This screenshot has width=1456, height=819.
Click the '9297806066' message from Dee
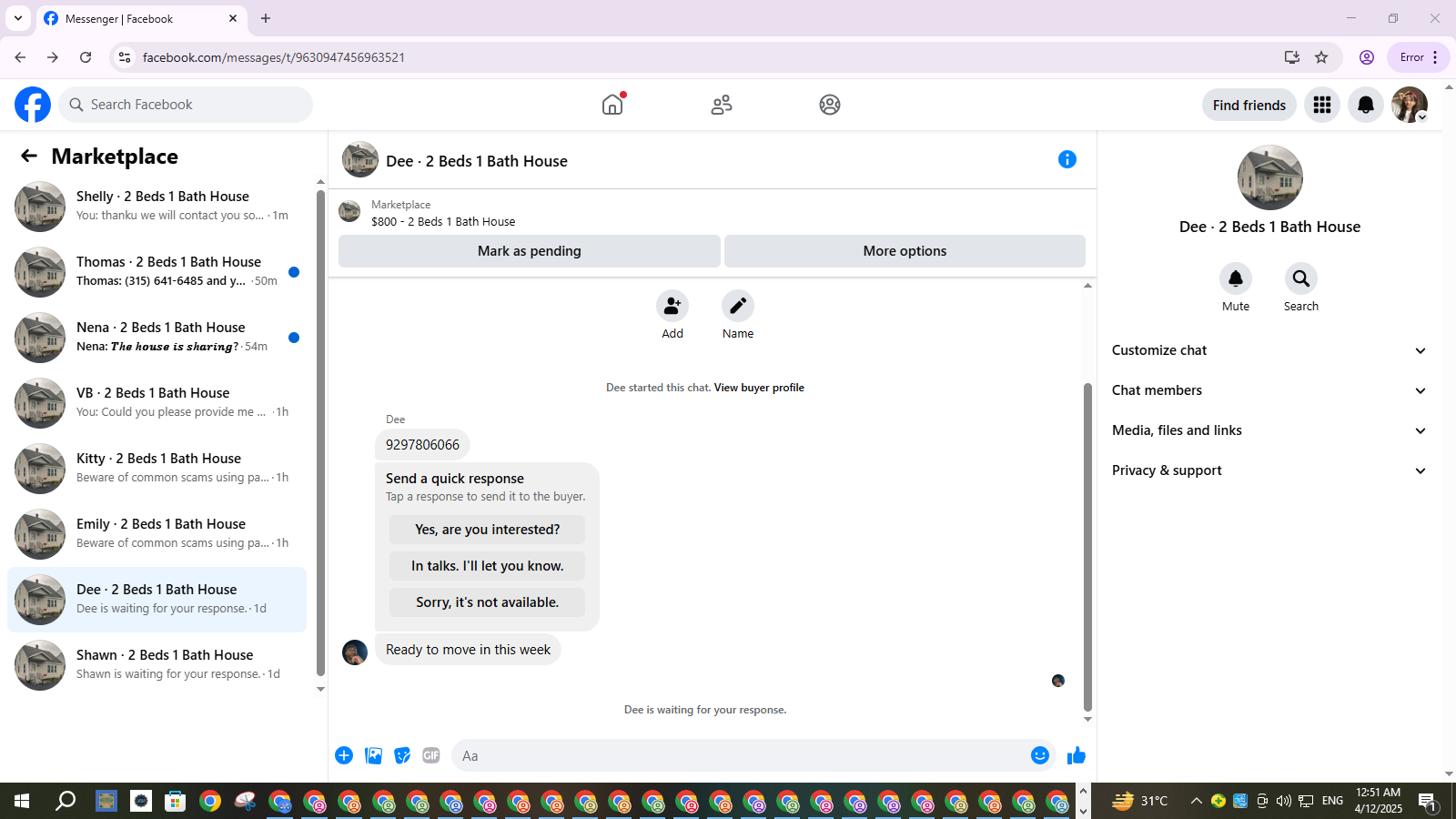click(422, 445)
